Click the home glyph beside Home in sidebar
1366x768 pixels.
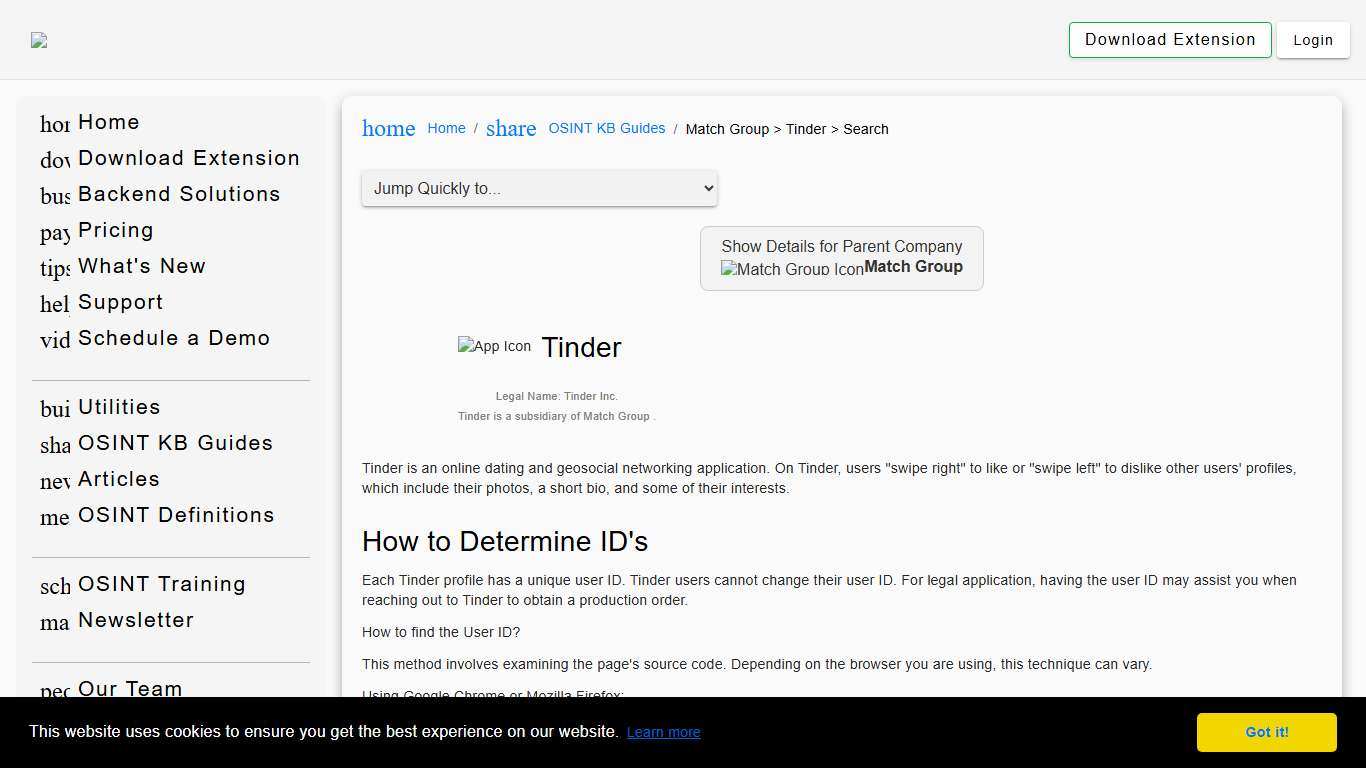tap(55, 124)
